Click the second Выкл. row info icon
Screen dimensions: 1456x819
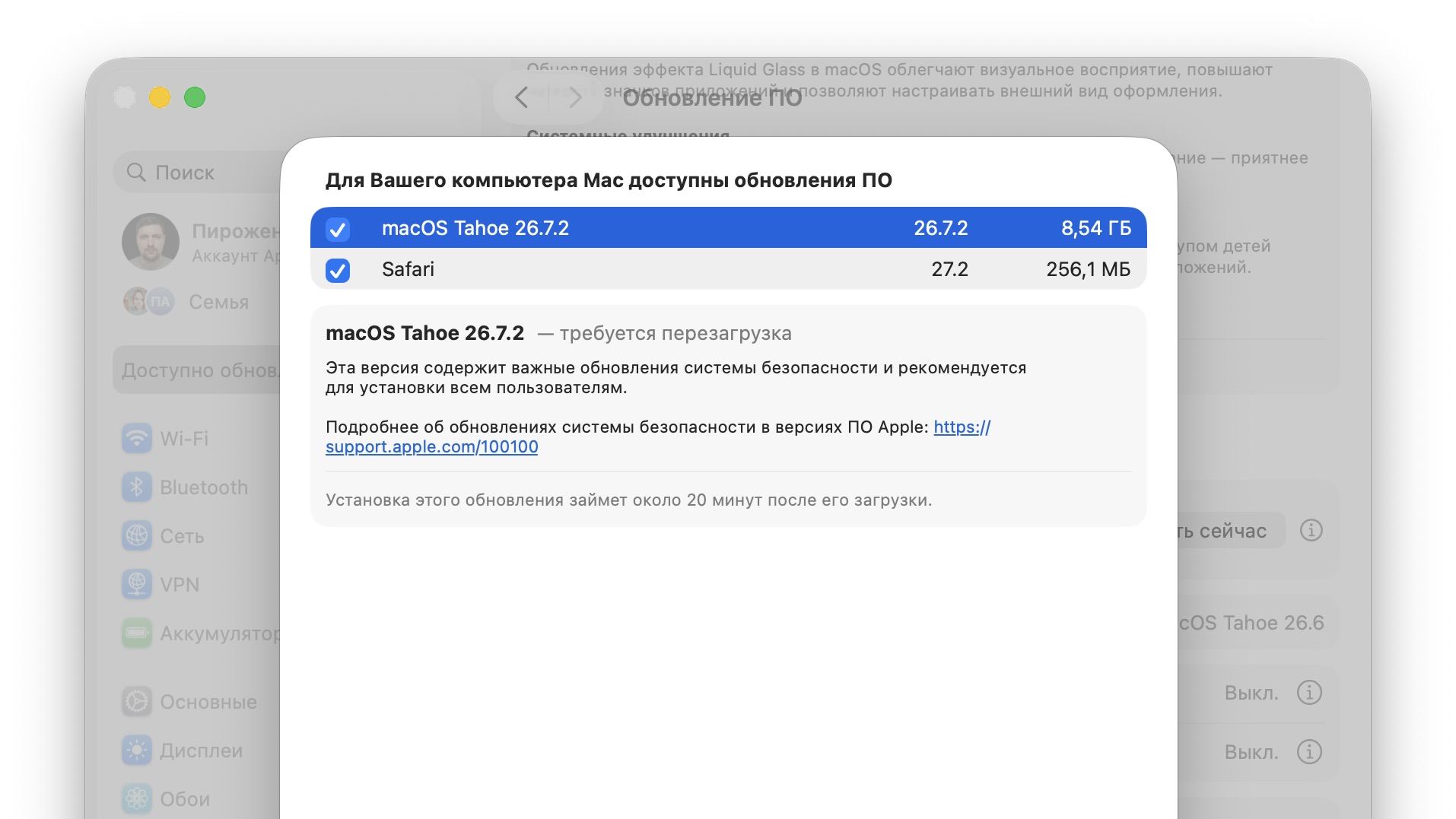coord(1309,752)
